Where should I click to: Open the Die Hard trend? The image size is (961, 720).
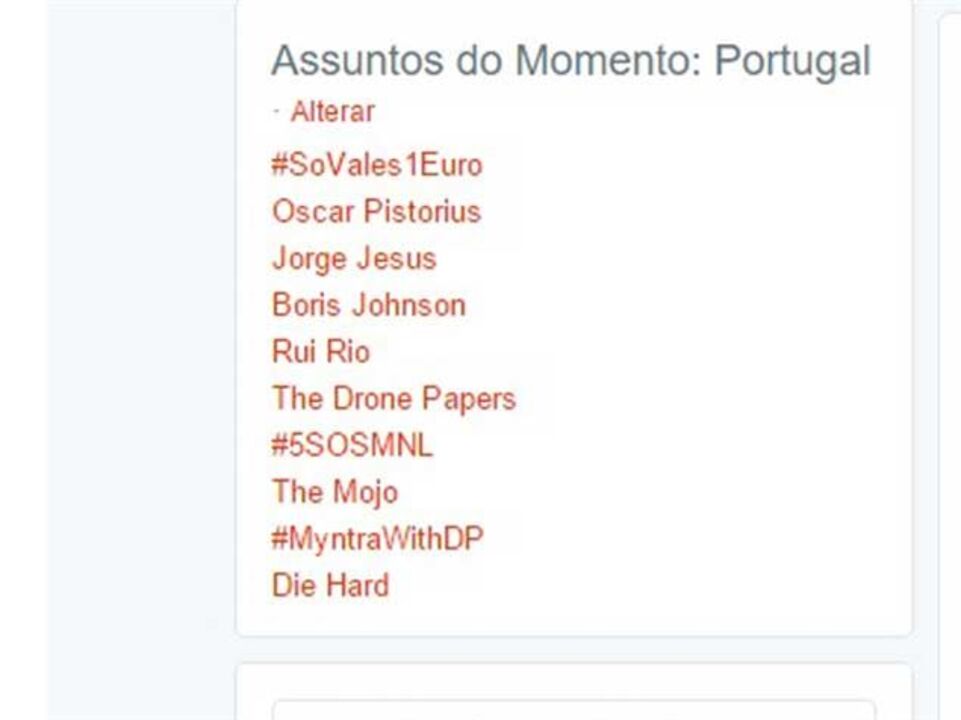coord(330,585)
